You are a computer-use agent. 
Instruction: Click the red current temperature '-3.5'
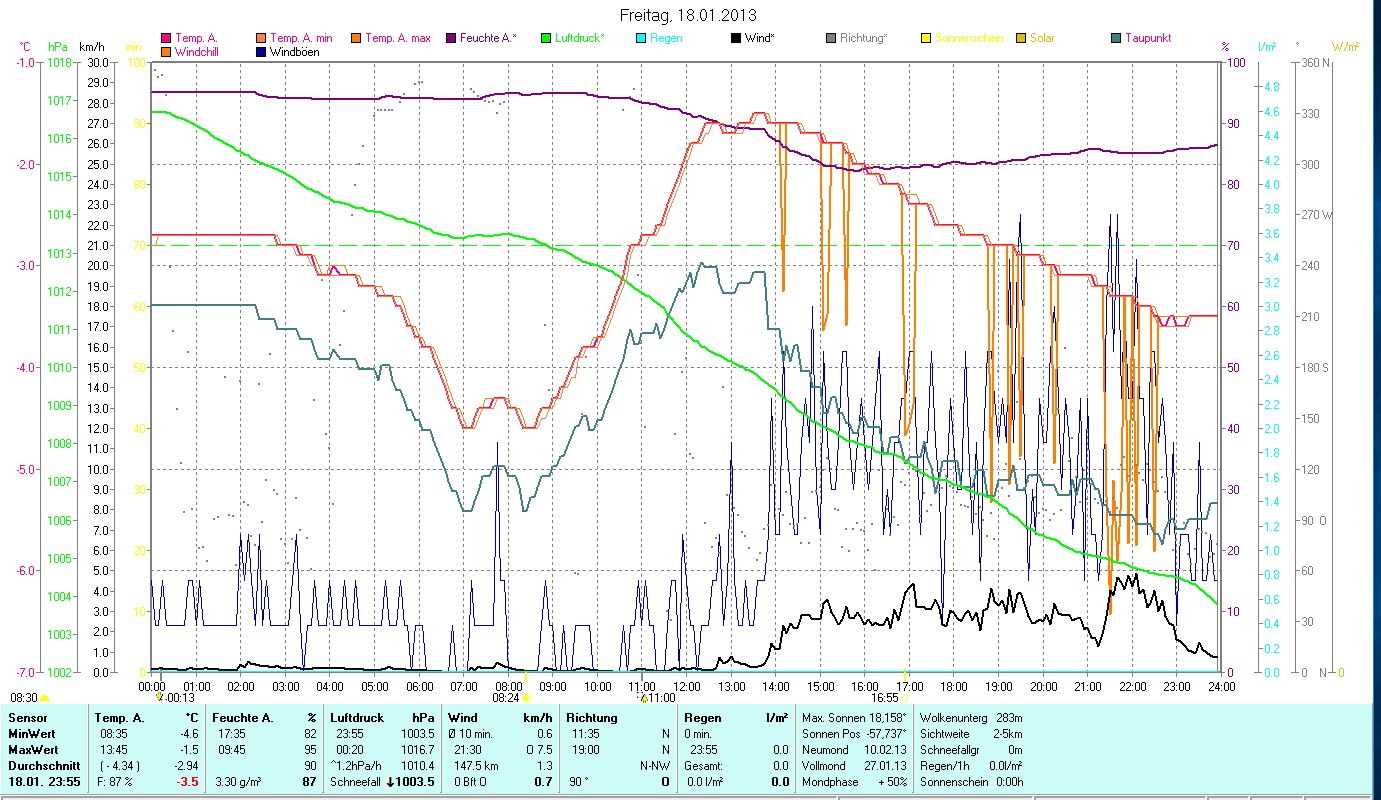click(x=188, y=781)
